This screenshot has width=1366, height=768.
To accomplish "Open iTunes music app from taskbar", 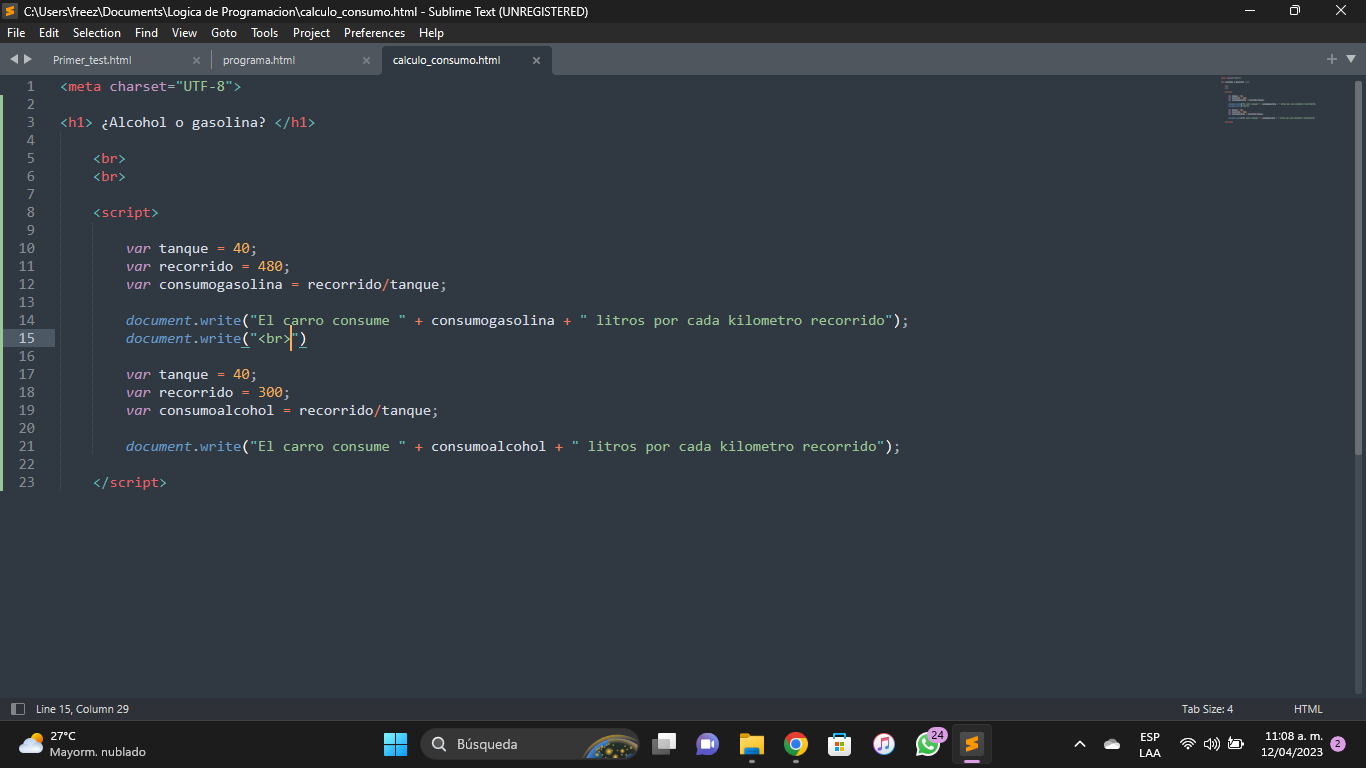I will pyautogui.click(x=884, y=744).
